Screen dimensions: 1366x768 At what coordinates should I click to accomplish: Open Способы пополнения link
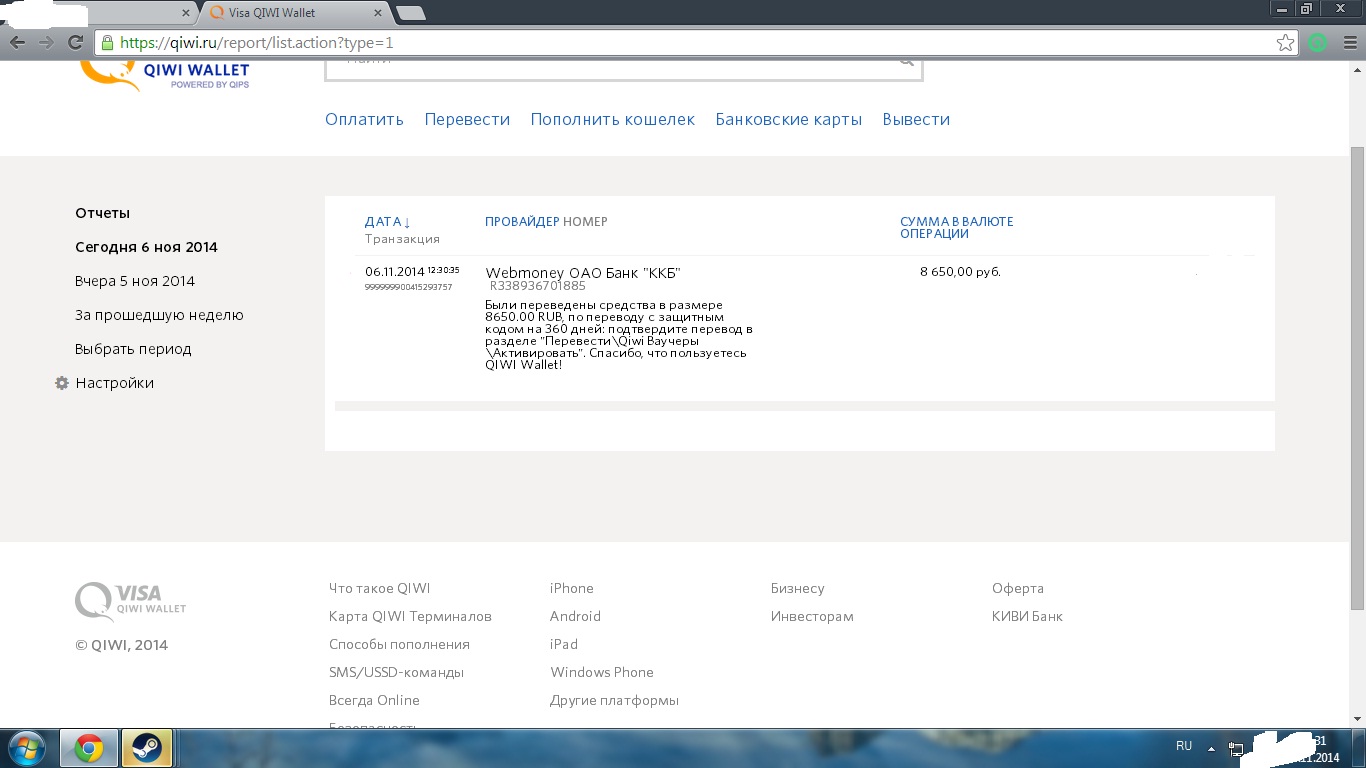pyautogui.click(x=399, y=644)
